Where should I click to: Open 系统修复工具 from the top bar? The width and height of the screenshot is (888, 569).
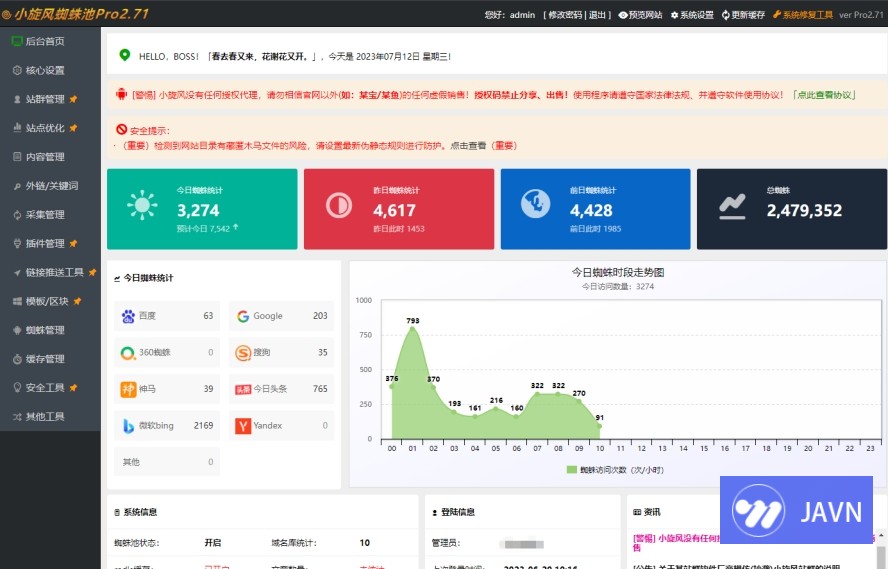pos(801,15)
